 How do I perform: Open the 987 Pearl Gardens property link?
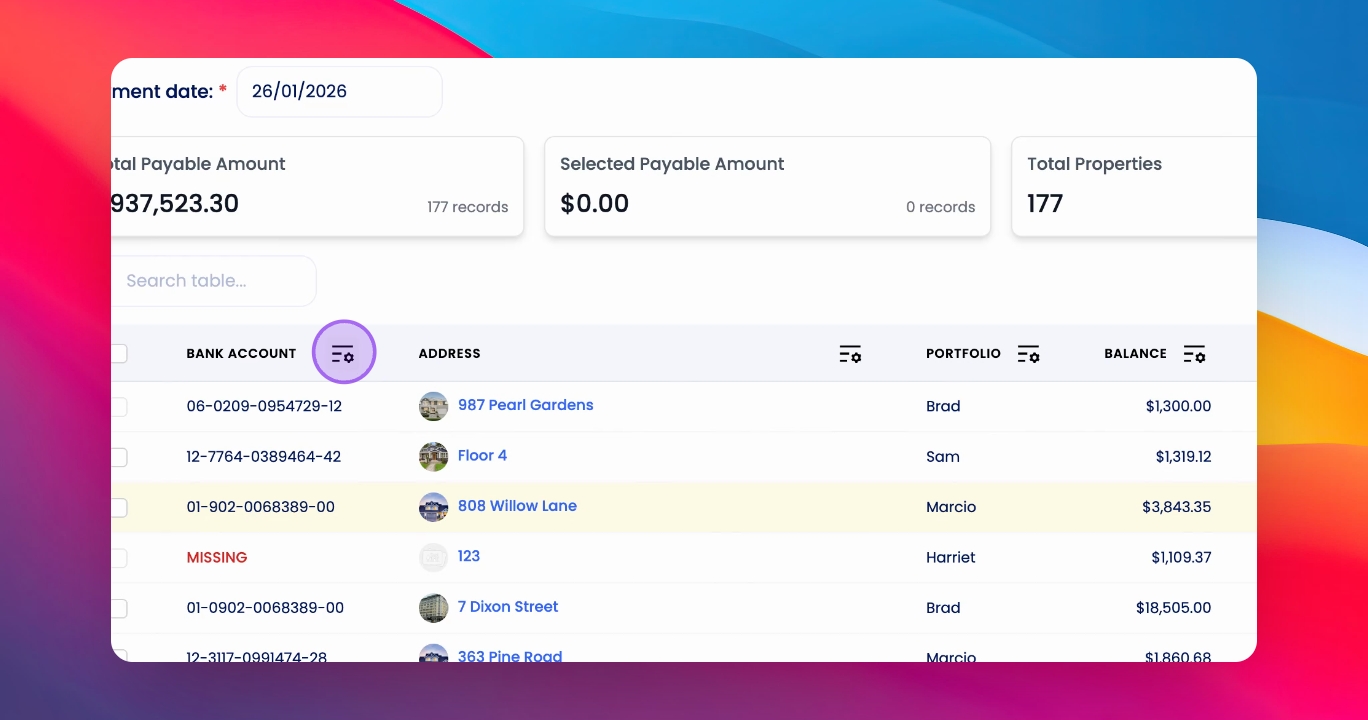click(525, 405)
